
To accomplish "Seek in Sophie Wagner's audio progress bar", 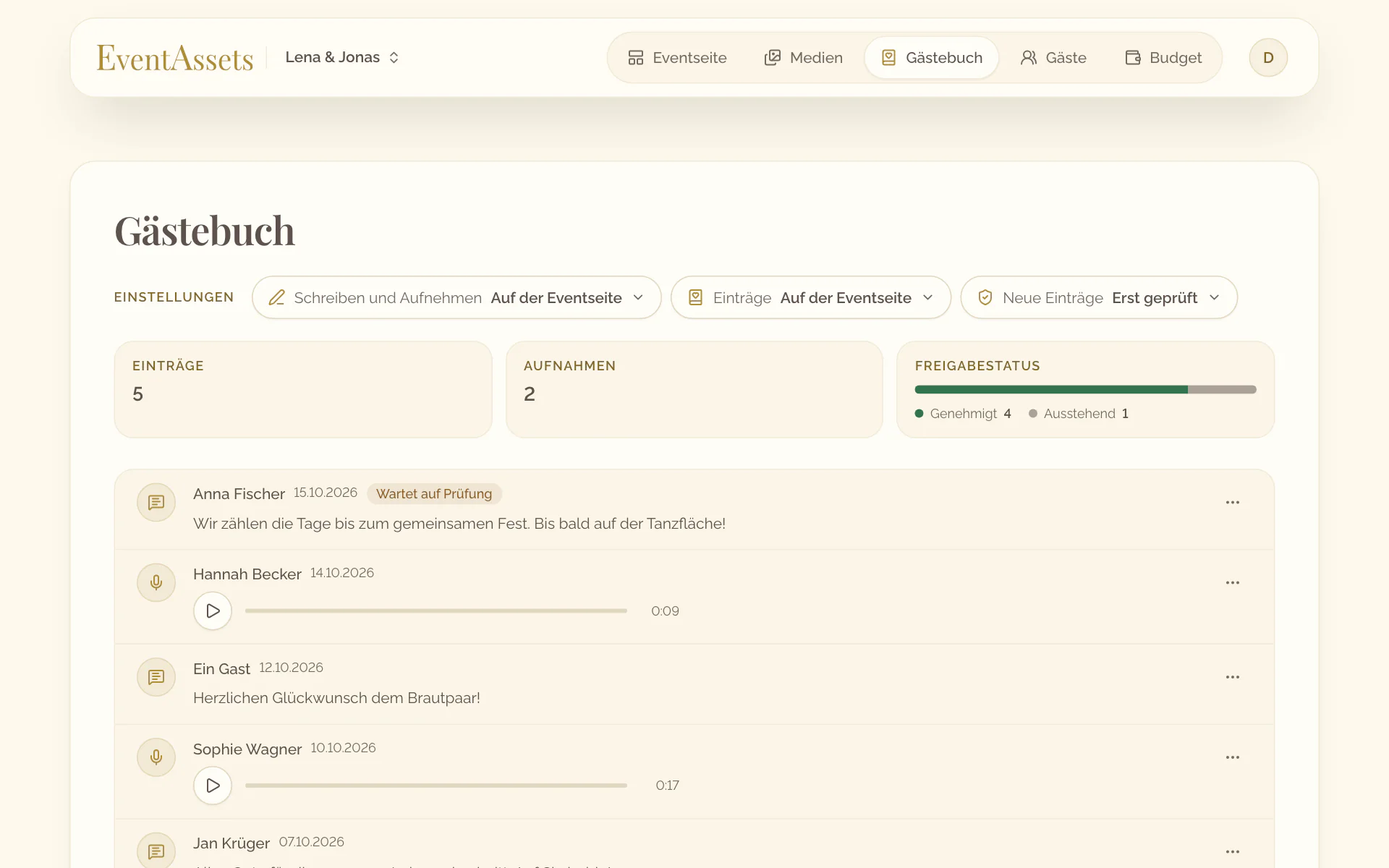I will pos(436,786).
